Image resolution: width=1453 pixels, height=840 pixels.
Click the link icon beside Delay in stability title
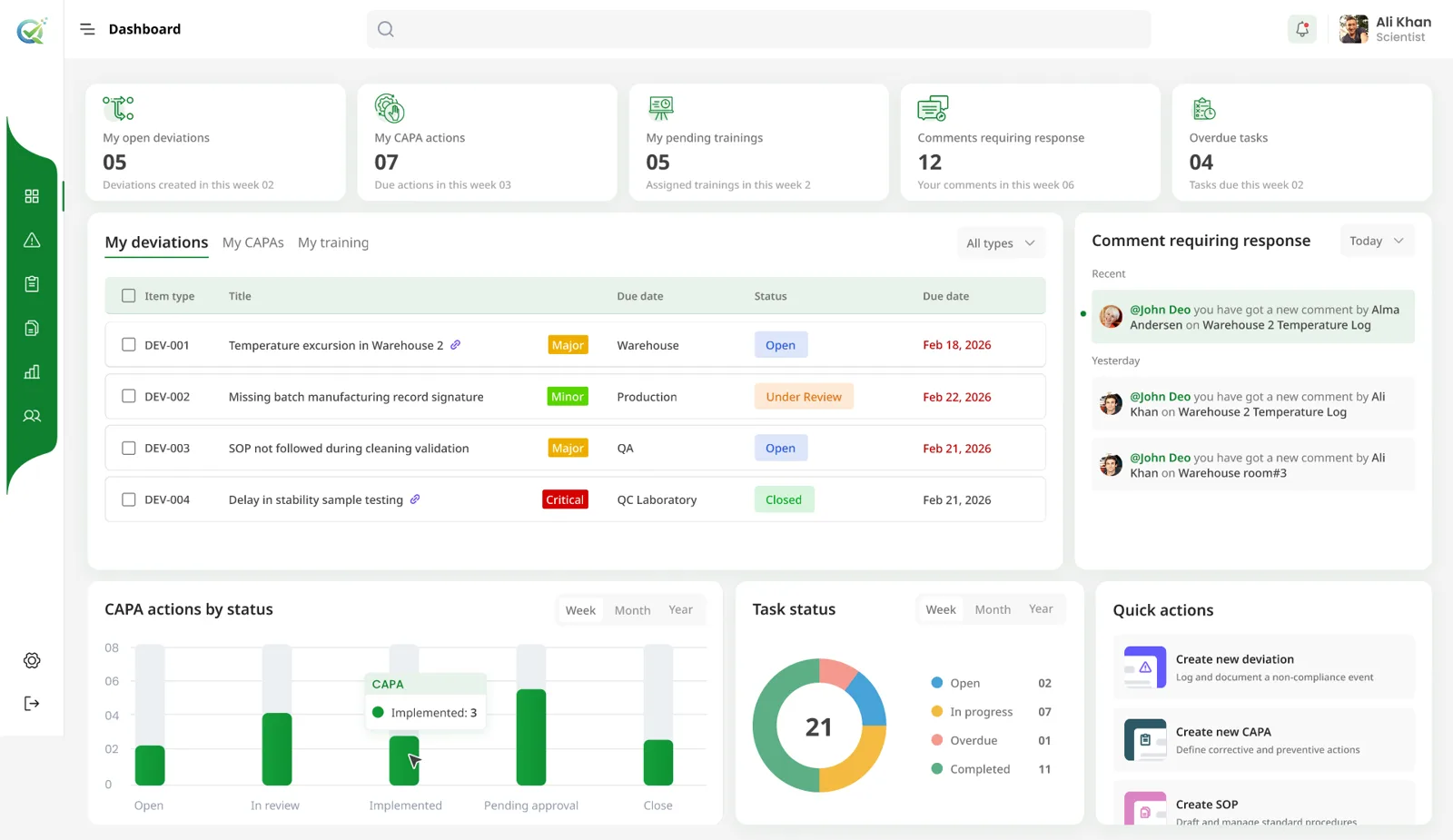click(x=415, y=499)
